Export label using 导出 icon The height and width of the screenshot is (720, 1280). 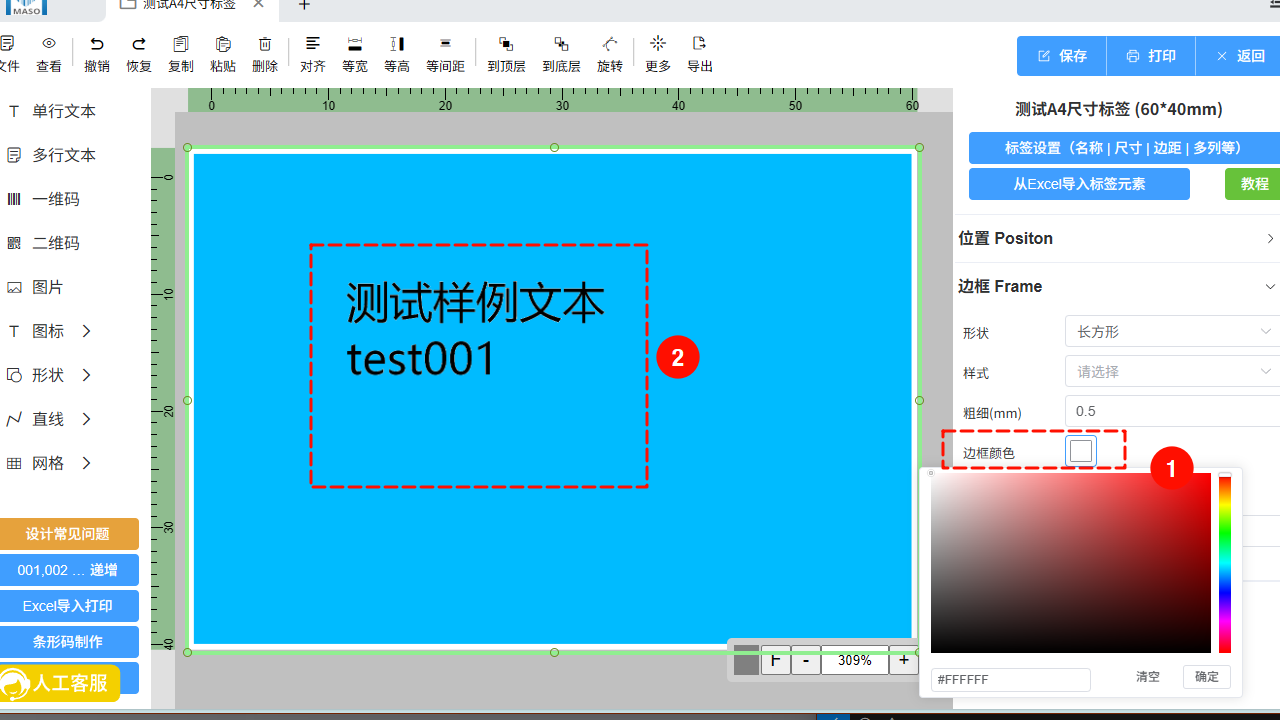click(700, 44)
